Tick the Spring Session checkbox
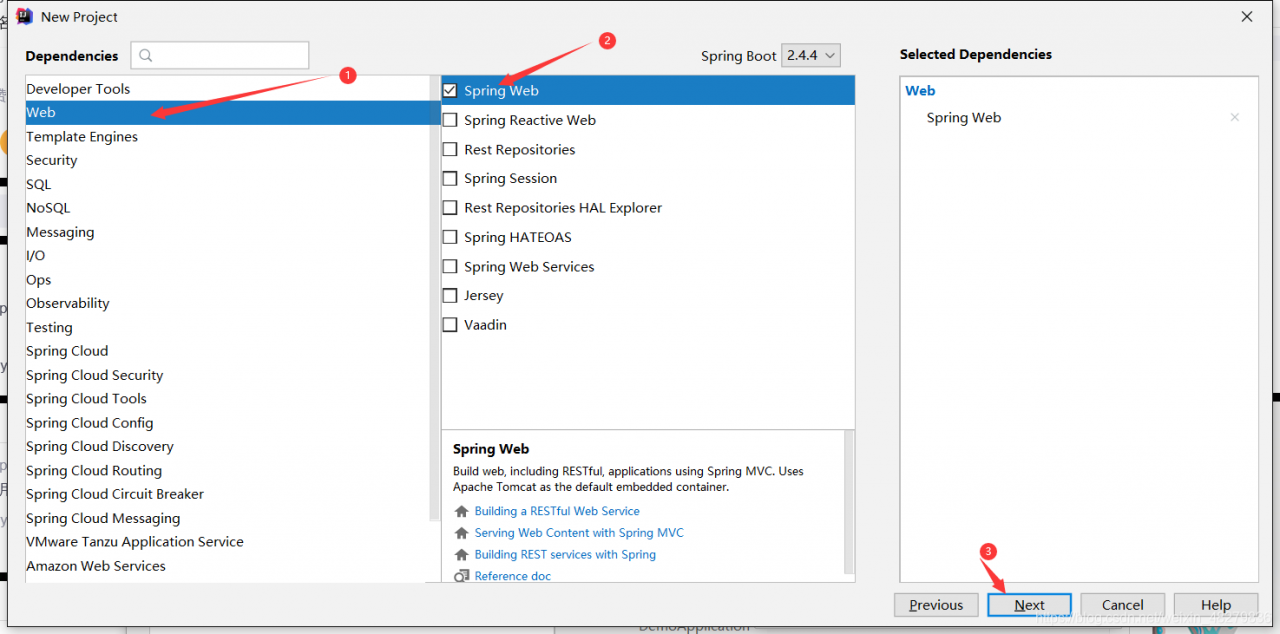The image size is (1280, 634). tap(450, 179)
